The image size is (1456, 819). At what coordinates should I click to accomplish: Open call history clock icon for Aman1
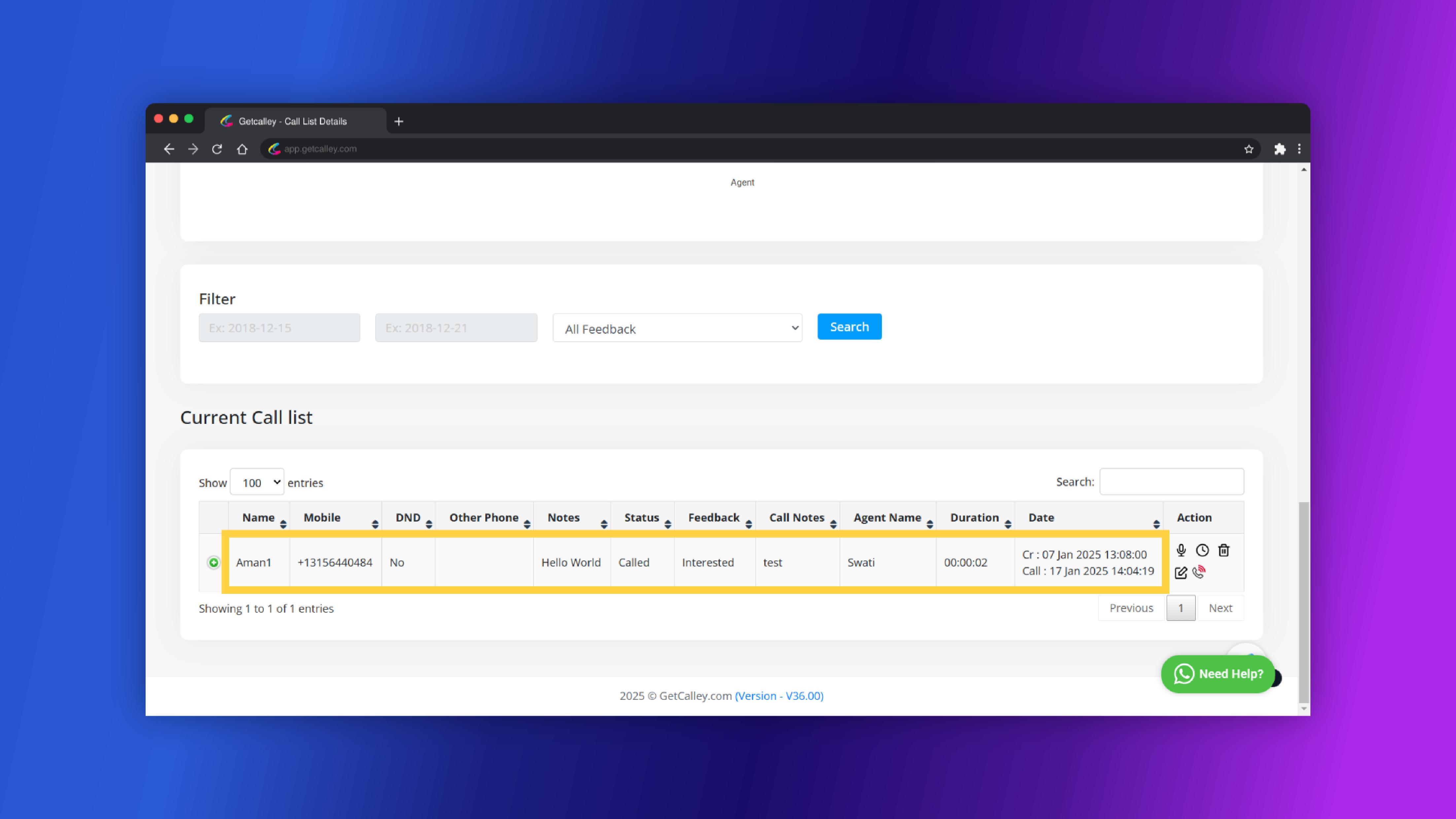pos(1202,550)
